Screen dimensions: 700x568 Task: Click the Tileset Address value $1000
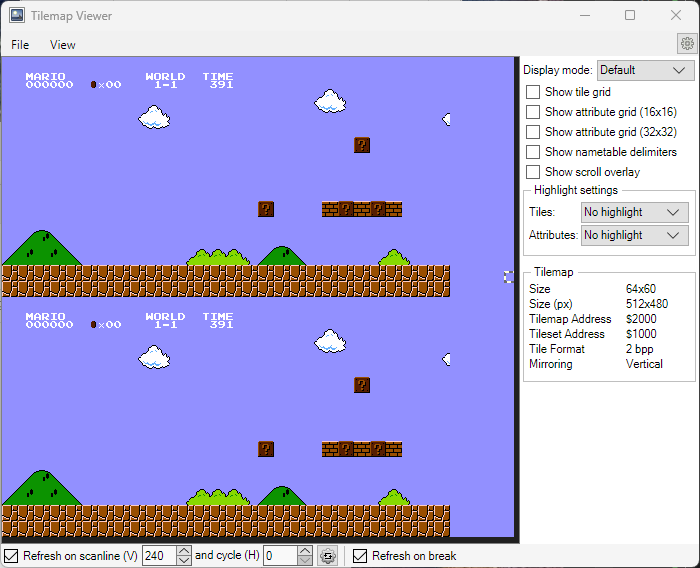641,334
